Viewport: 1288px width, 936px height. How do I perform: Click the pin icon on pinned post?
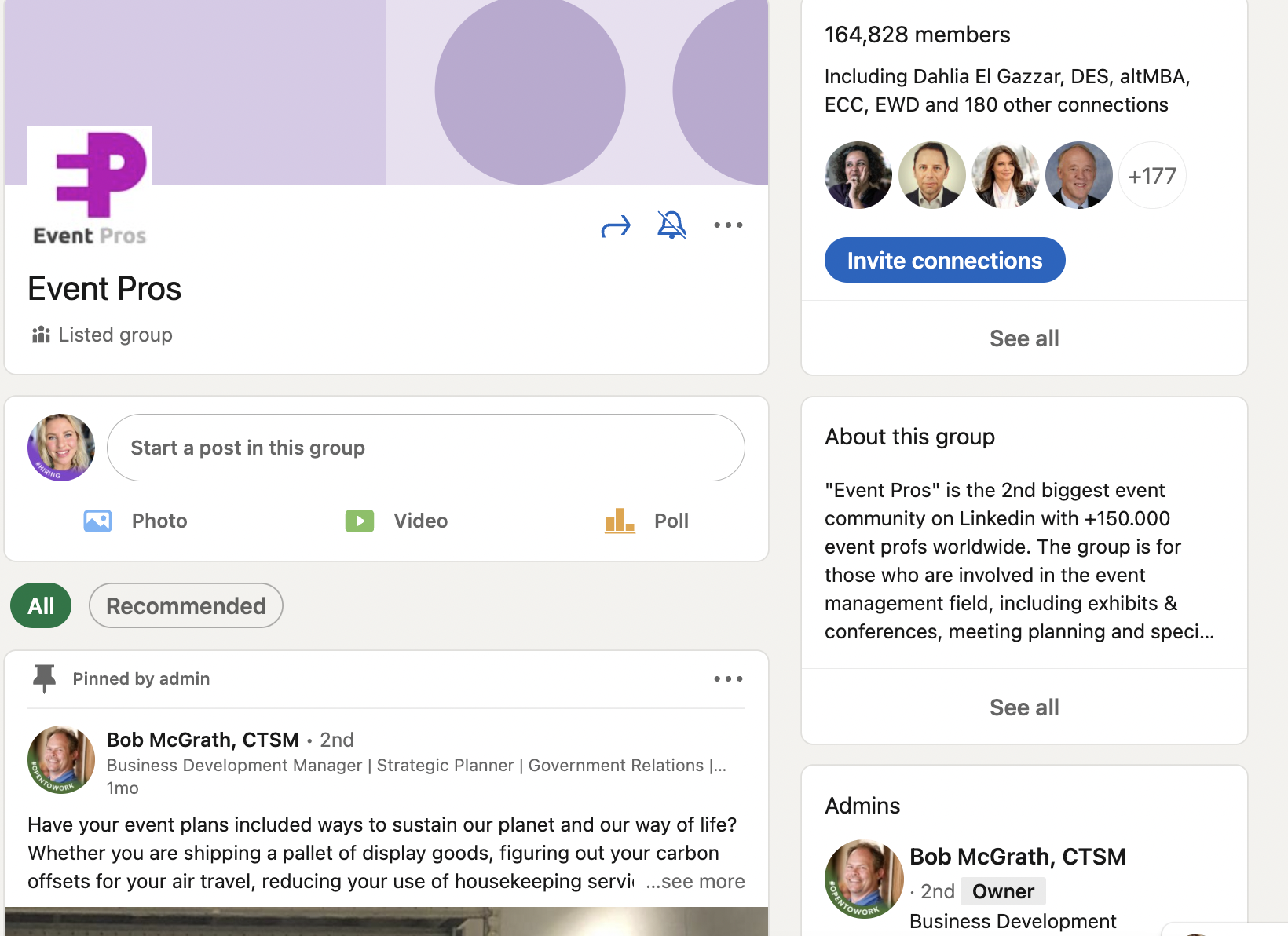(44, 678)
